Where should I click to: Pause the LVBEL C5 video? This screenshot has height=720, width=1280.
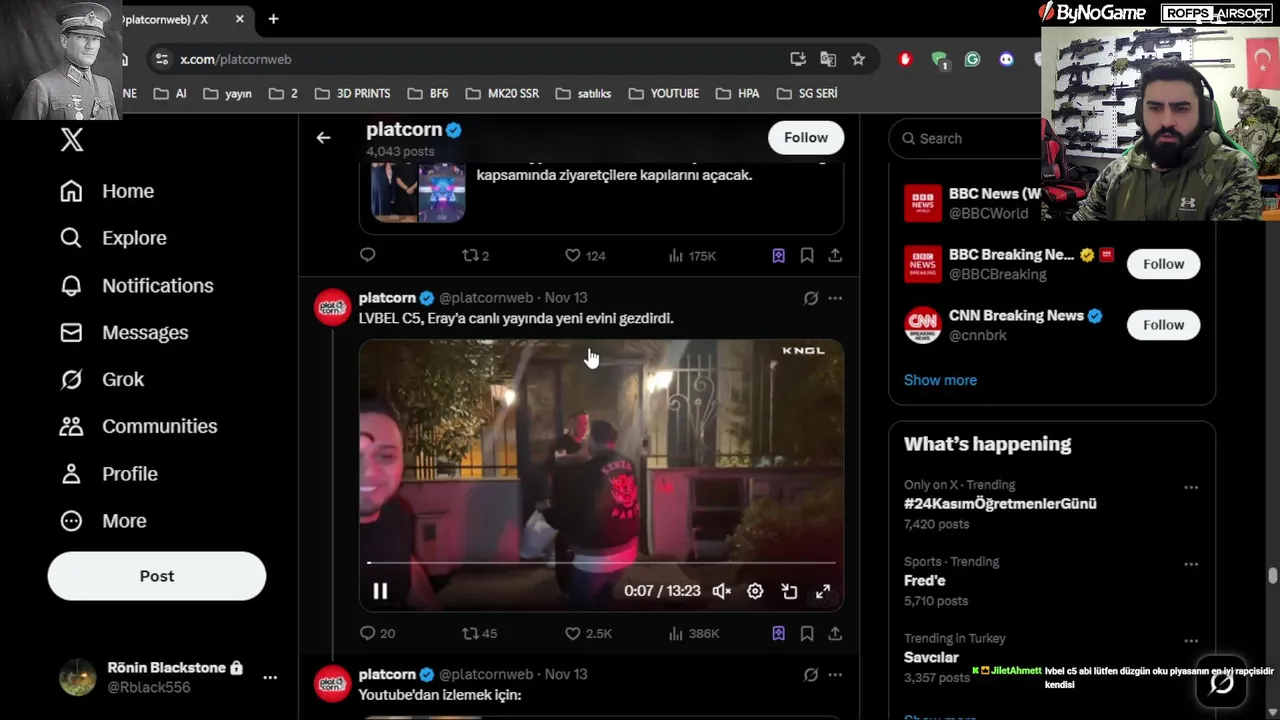click(380, 591)
